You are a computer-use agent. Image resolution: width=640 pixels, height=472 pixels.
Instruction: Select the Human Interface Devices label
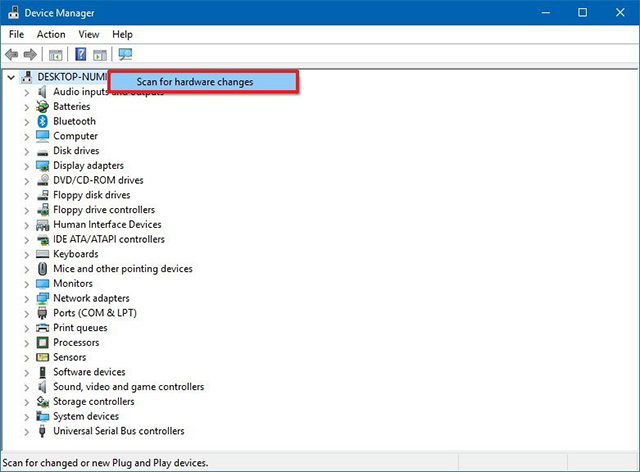pyautogui.click(x=107, y=225)
